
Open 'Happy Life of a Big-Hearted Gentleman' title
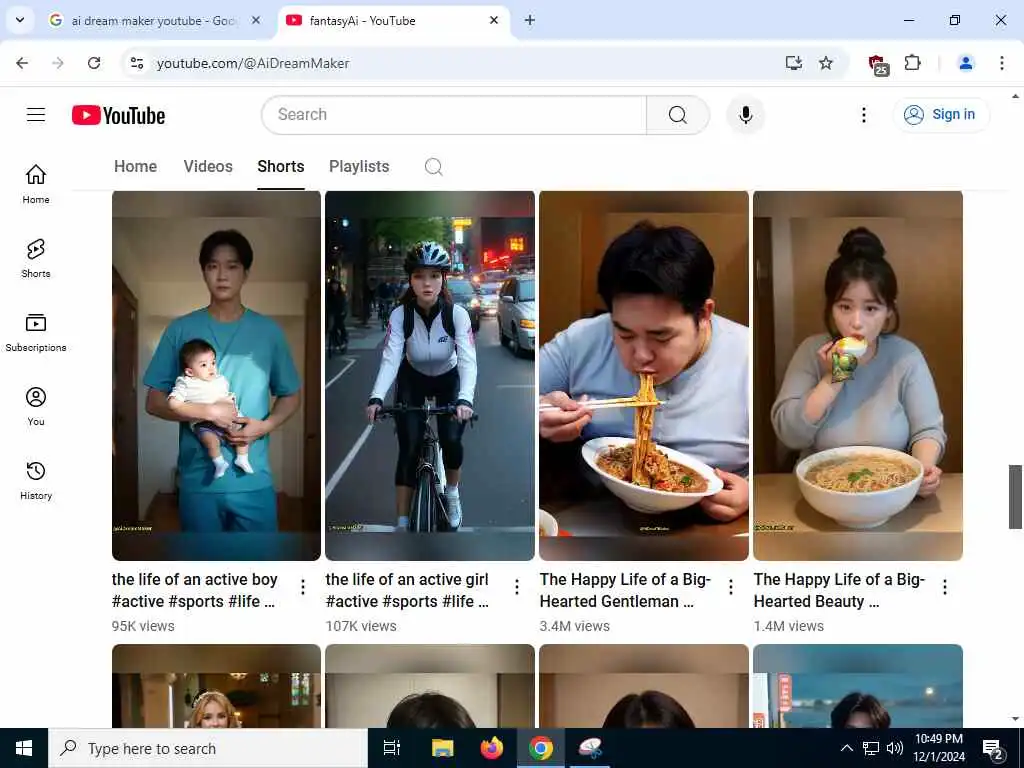point(625,590)
